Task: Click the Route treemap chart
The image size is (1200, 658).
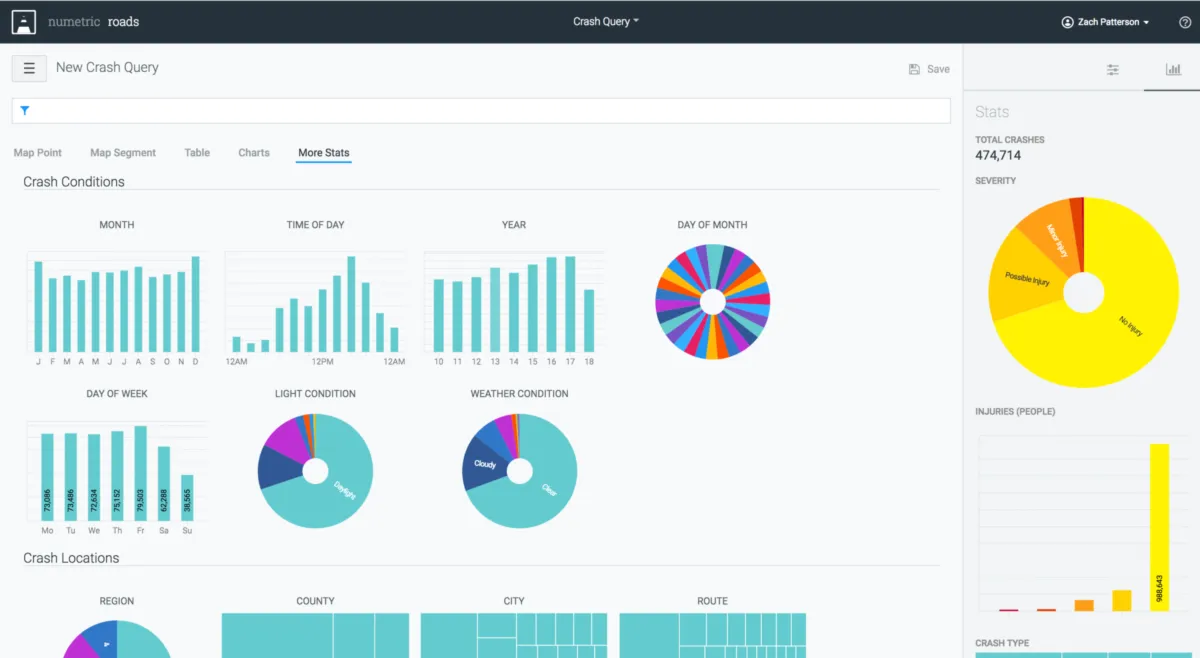Action: point(712,635)
